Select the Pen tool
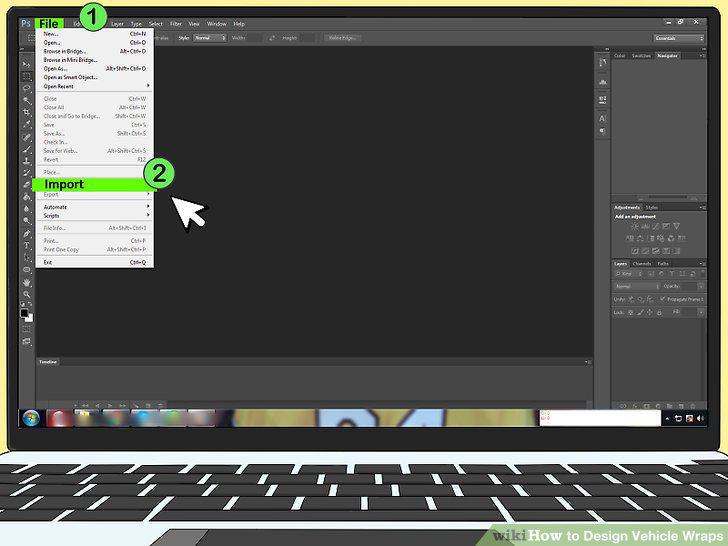Screen dimensions: 728x546 26,234
